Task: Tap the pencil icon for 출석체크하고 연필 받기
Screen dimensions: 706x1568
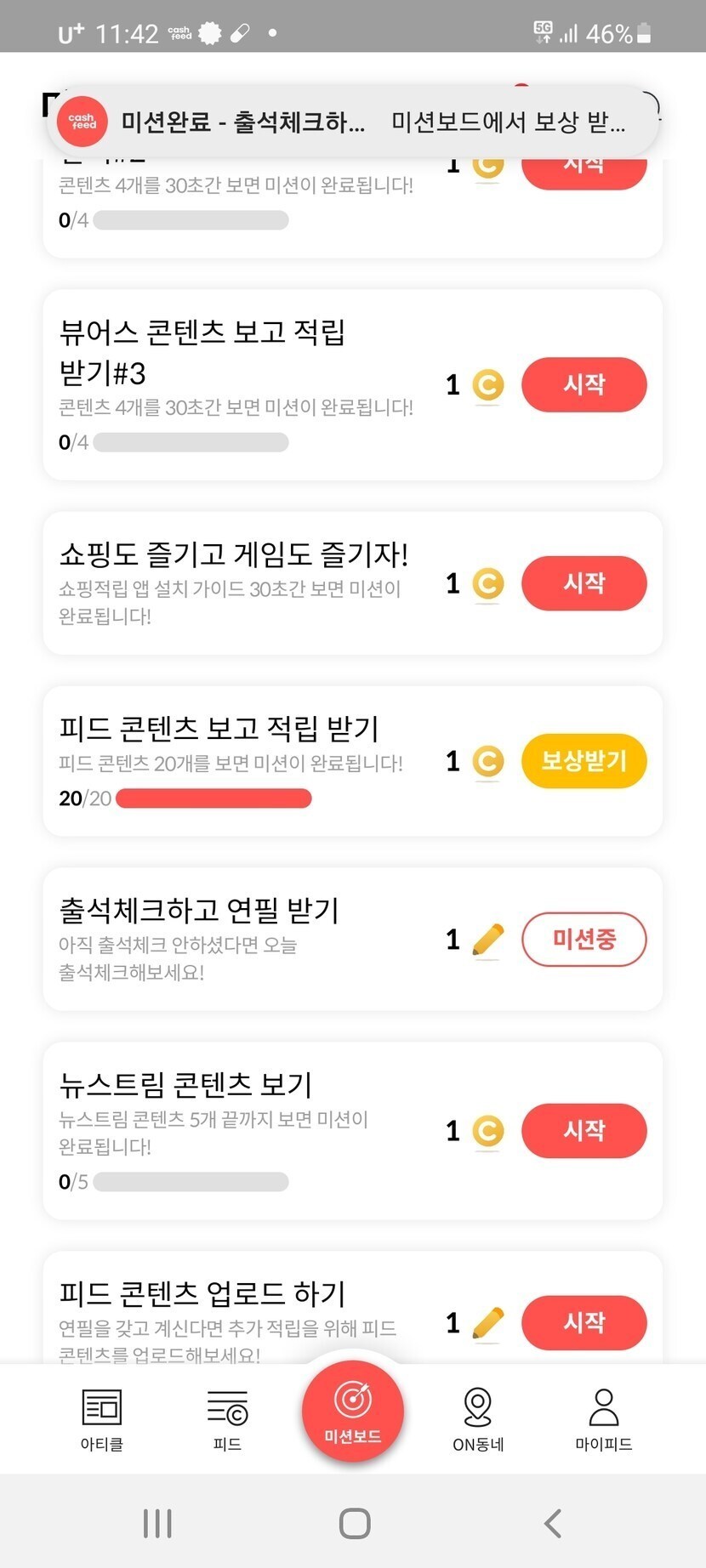Action: click(x=487, y=940)
